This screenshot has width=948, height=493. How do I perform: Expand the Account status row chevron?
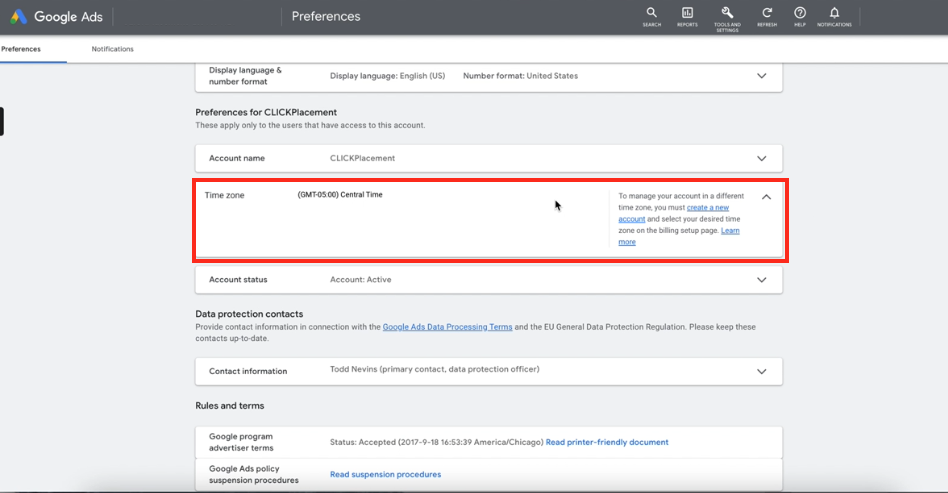(x=762, y=281)
